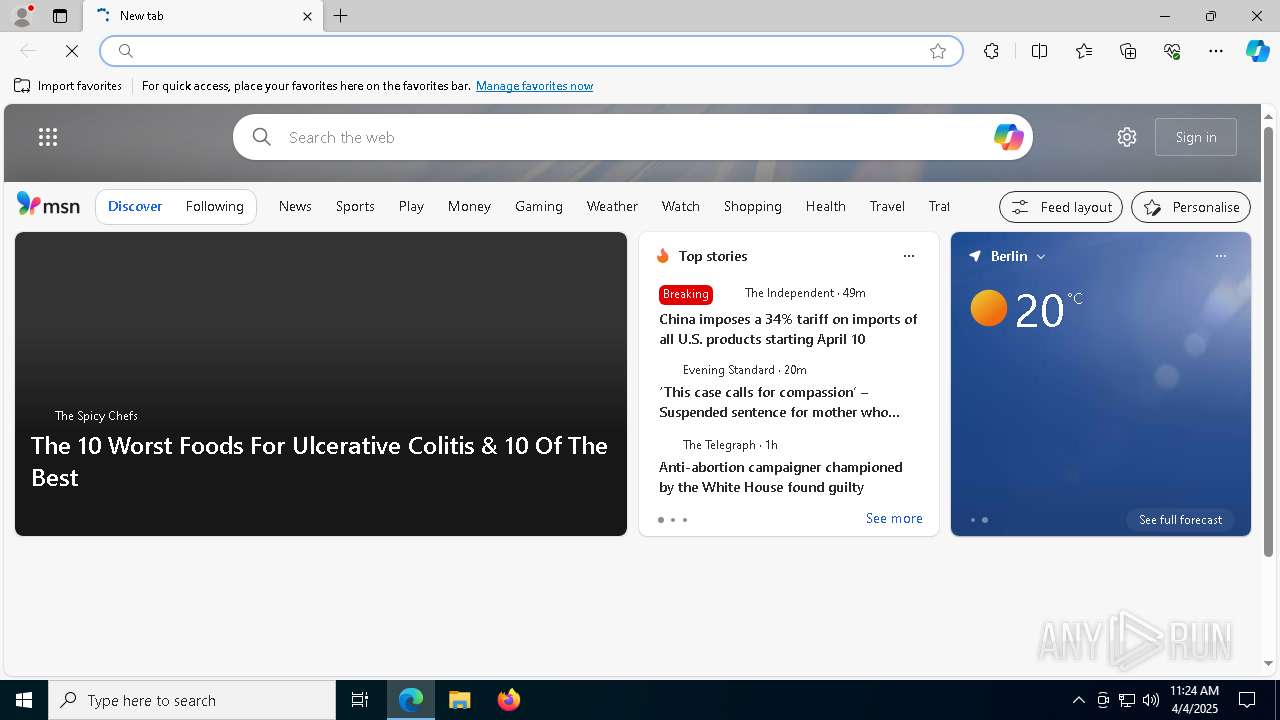Open the Gaming section
Screen dimensions: 1280x720
click(x=539, y=206)
